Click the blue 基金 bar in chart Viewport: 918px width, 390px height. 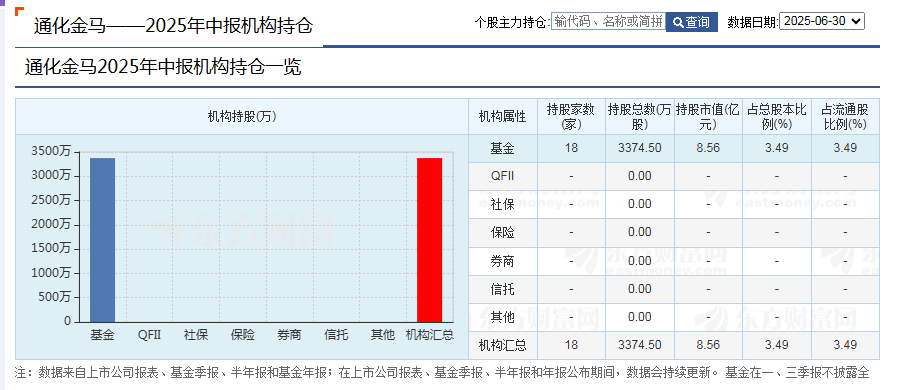coord(102,240)
